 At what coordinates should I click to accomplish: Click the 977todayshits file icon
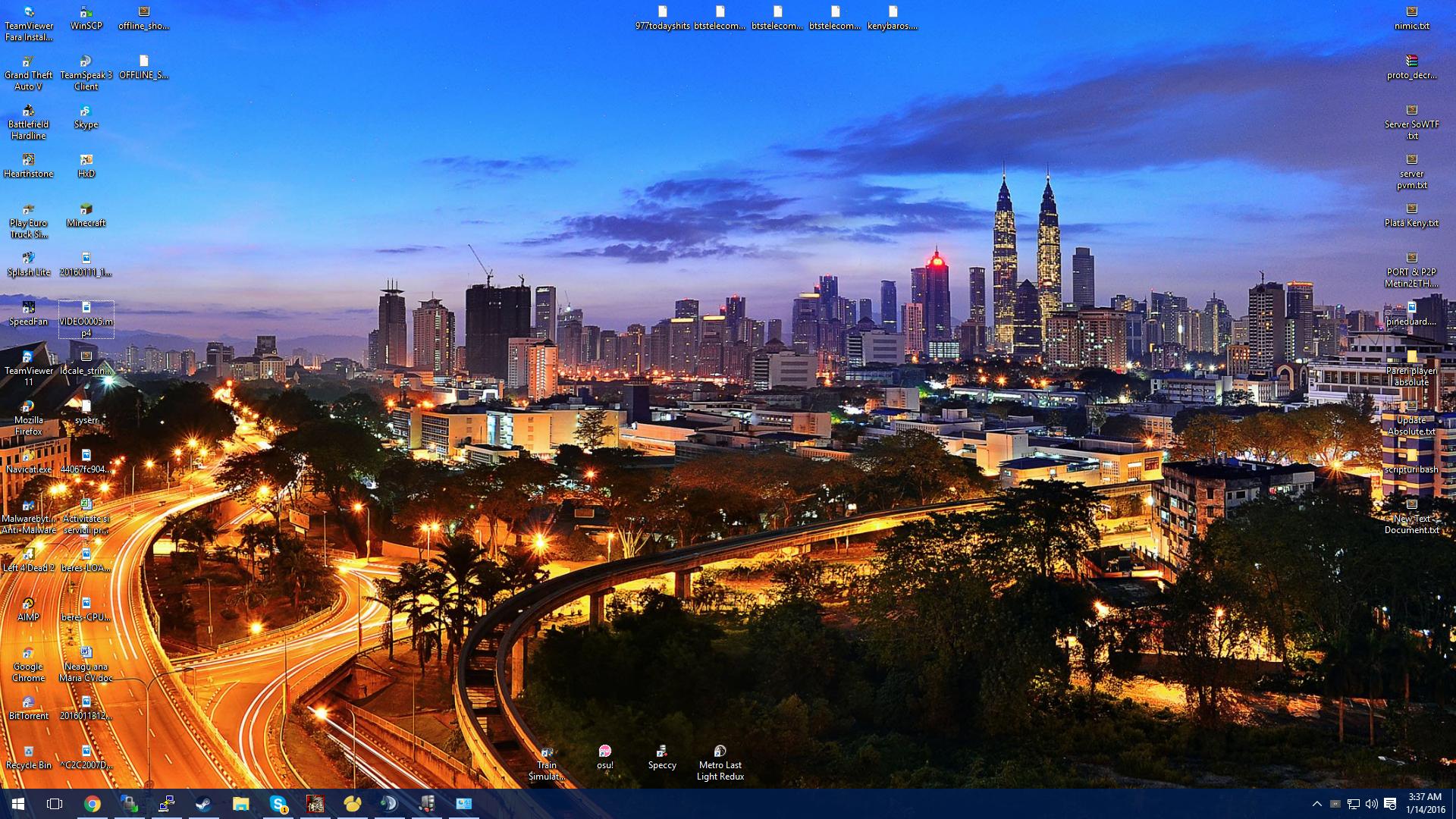coord(662,18)
